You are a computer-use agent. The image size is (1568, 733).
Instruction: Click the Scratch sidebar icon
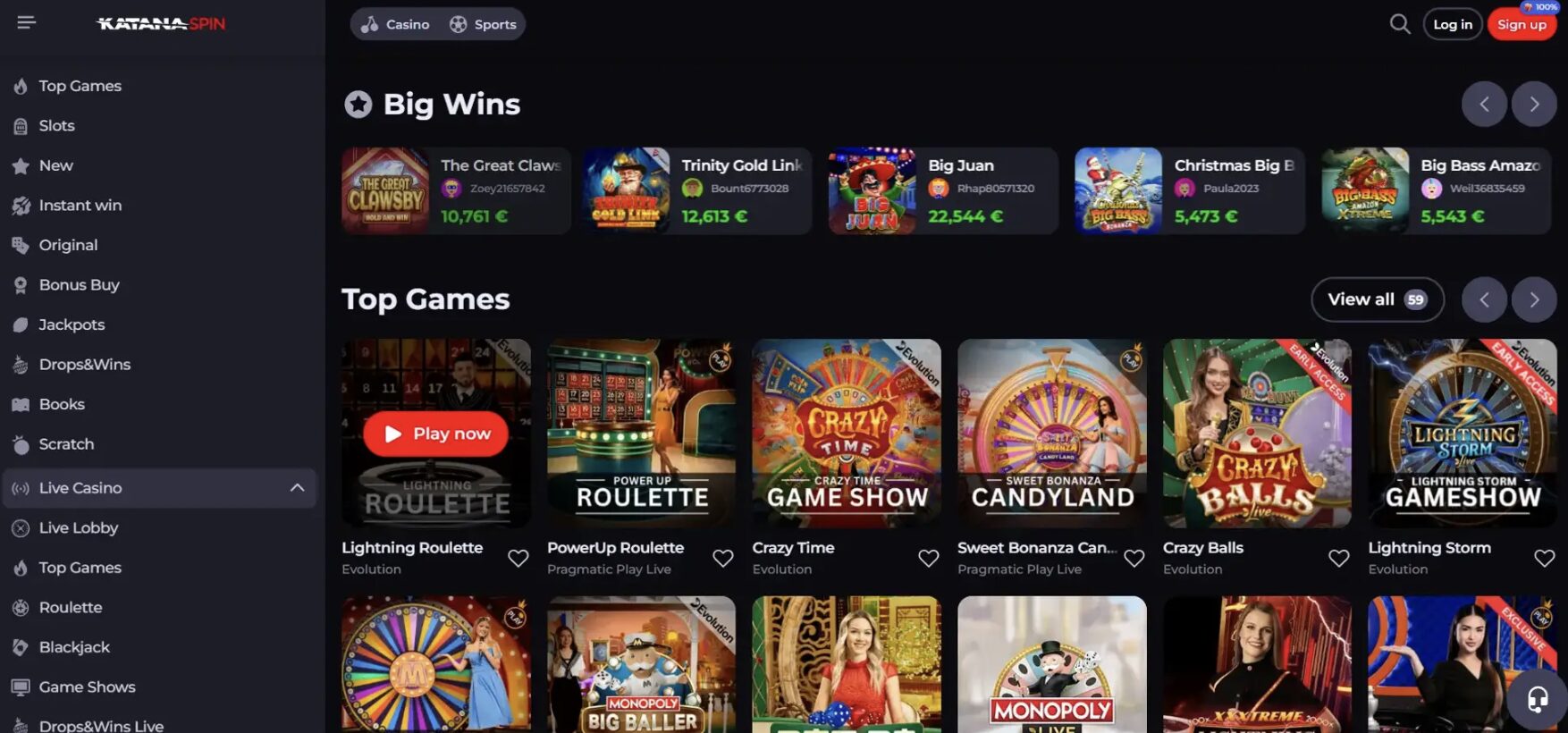(x=21, y=444)
